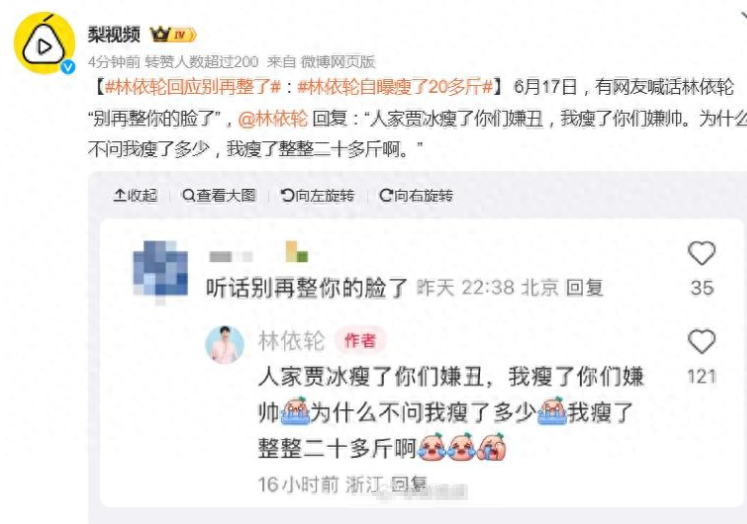Open hashtag #林依轮自曝瘦了20多斤#
This screenshot has width=747, height=524.
(395, 87)
